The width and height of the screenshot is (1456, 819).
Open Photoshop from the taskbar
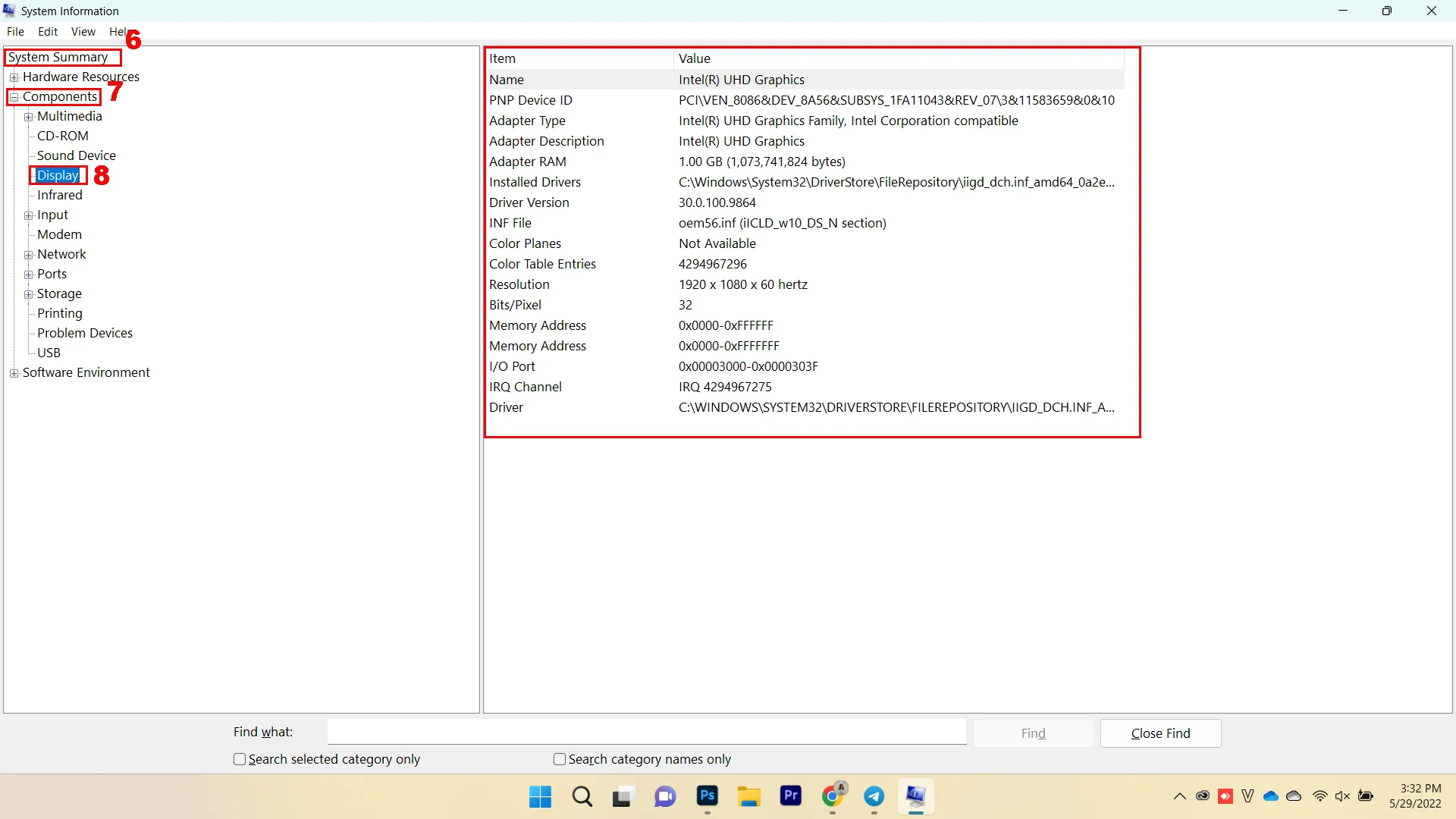(x=707, y=796)
